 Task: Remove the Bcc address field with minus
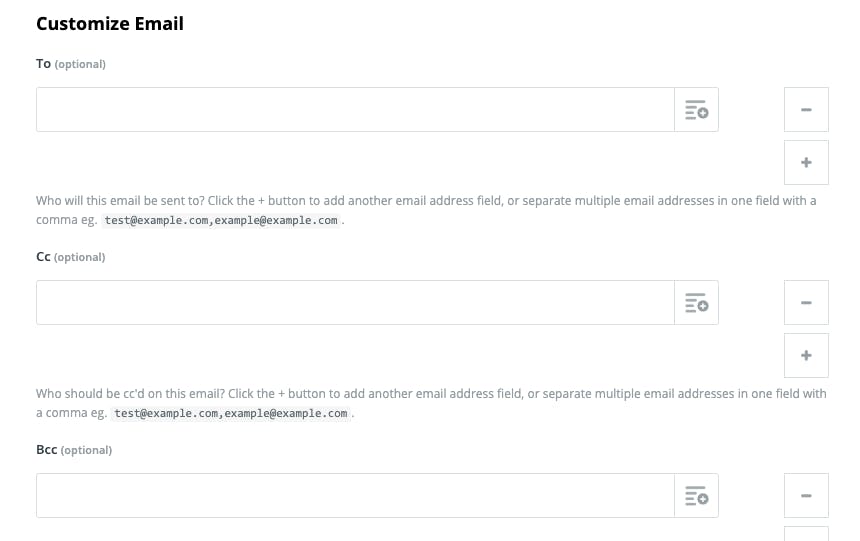point(806,496)
